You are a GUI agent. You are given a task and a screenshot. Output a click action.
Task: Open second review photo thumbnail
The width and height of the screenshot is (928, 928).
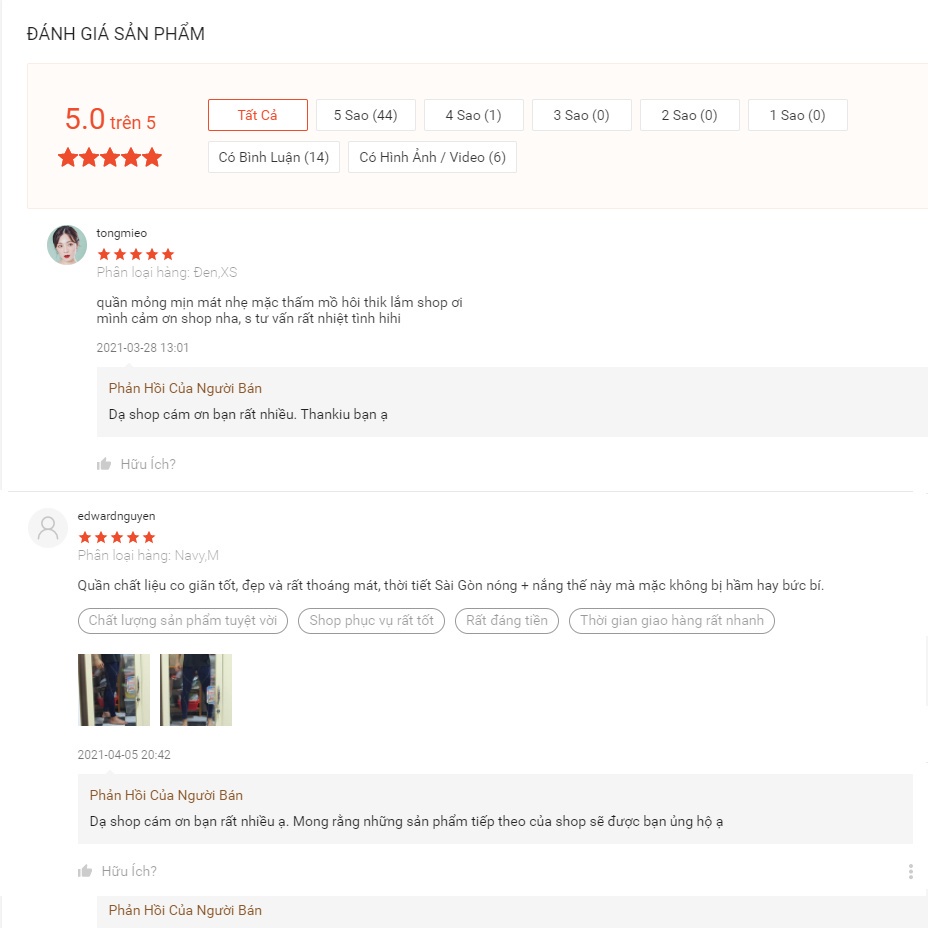point(196,689)
